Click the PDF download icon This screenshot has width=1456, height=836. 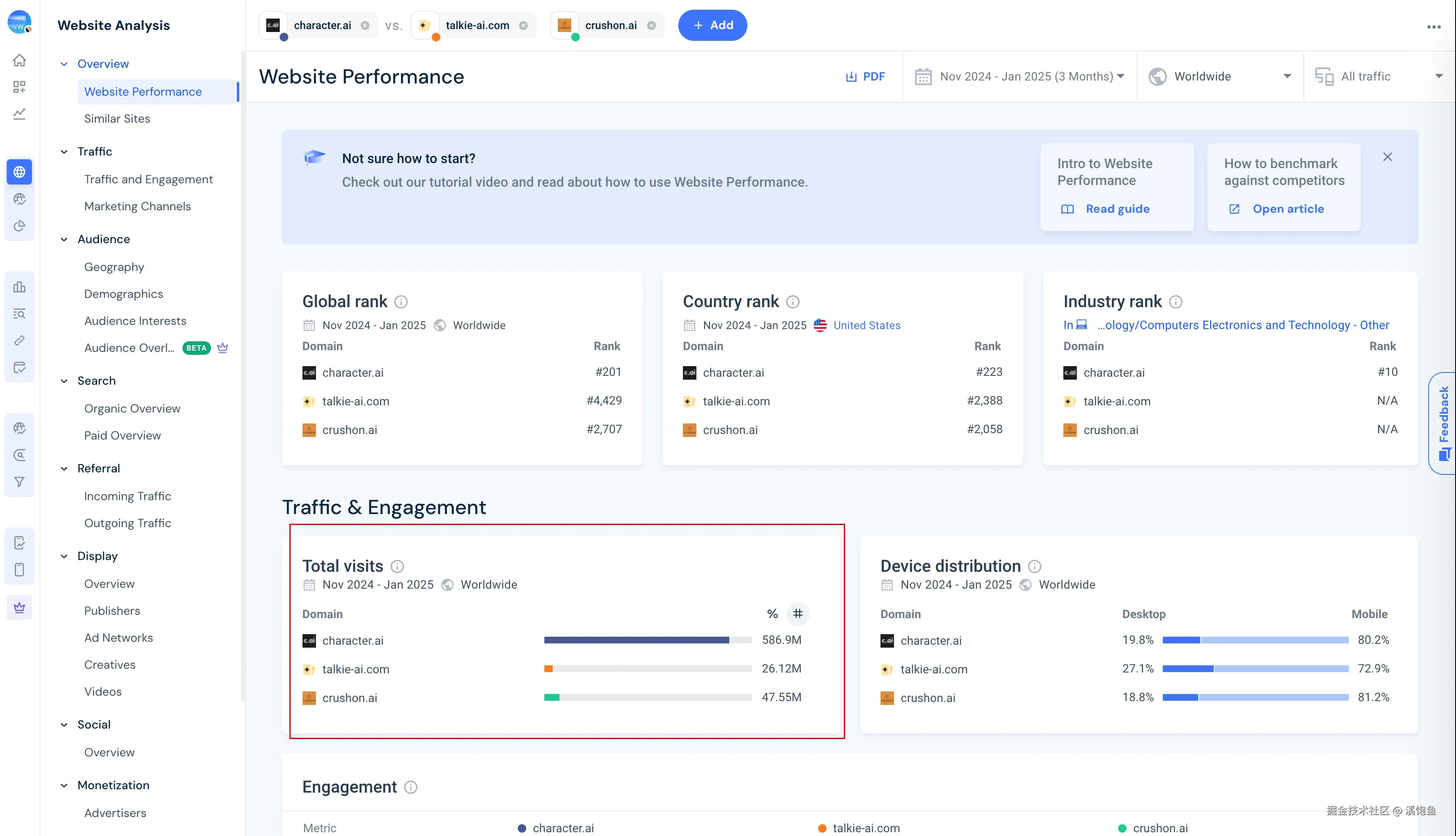click(851, 76)
